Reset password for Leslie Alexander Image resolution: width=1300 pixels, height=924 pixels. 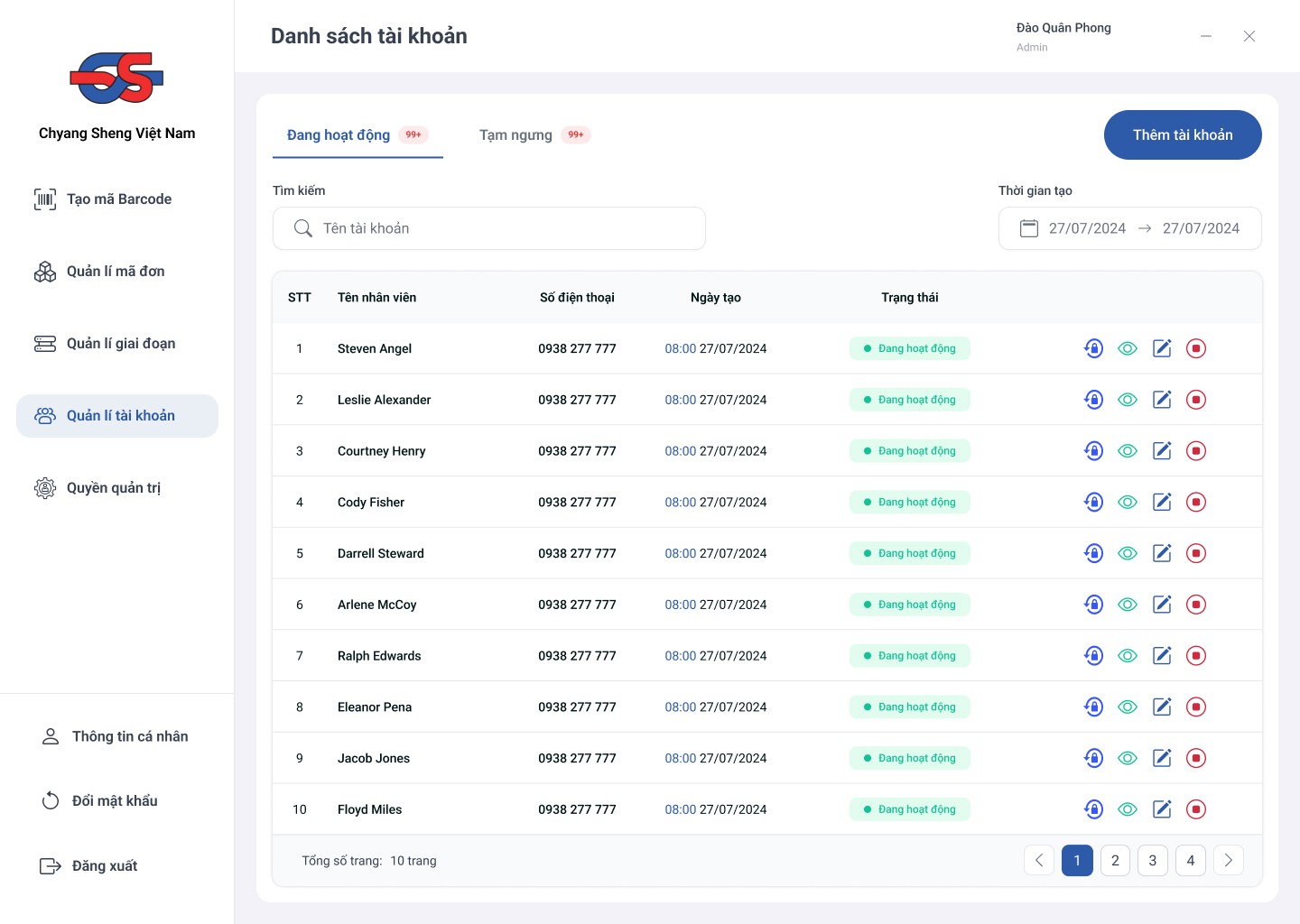1093,400
